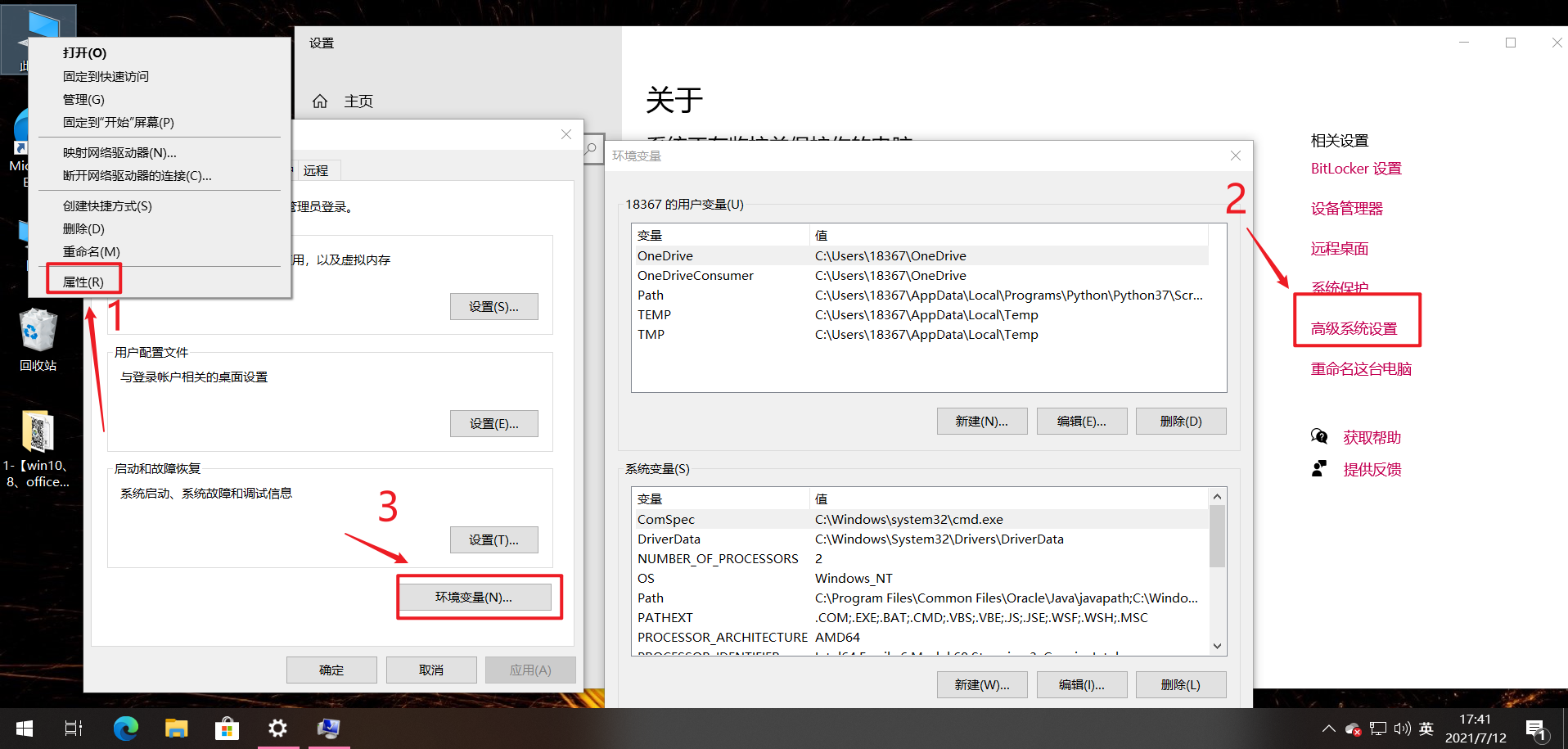Choose 删除(D) in the context menu
The image size is (1568, 749).
click(x=160, y=228)
